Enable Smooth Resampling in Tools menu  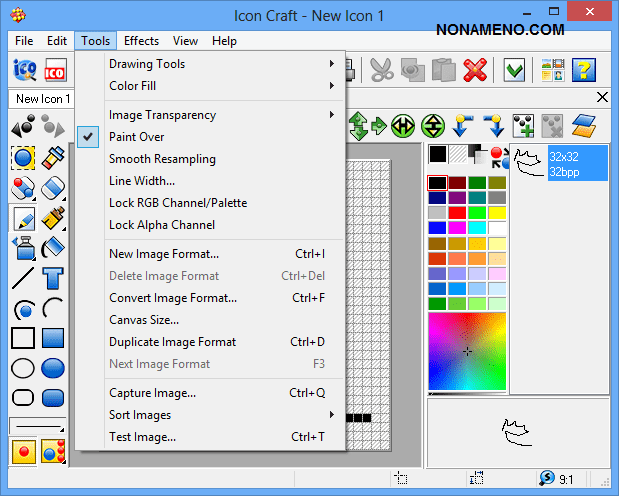click(x=162, y=159)
